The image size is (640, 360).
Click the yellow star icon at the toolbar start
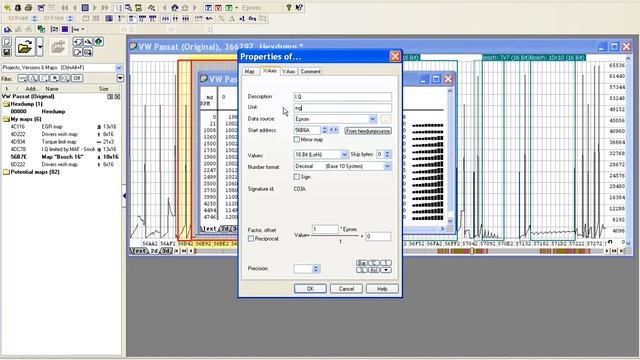click(8, 8)
